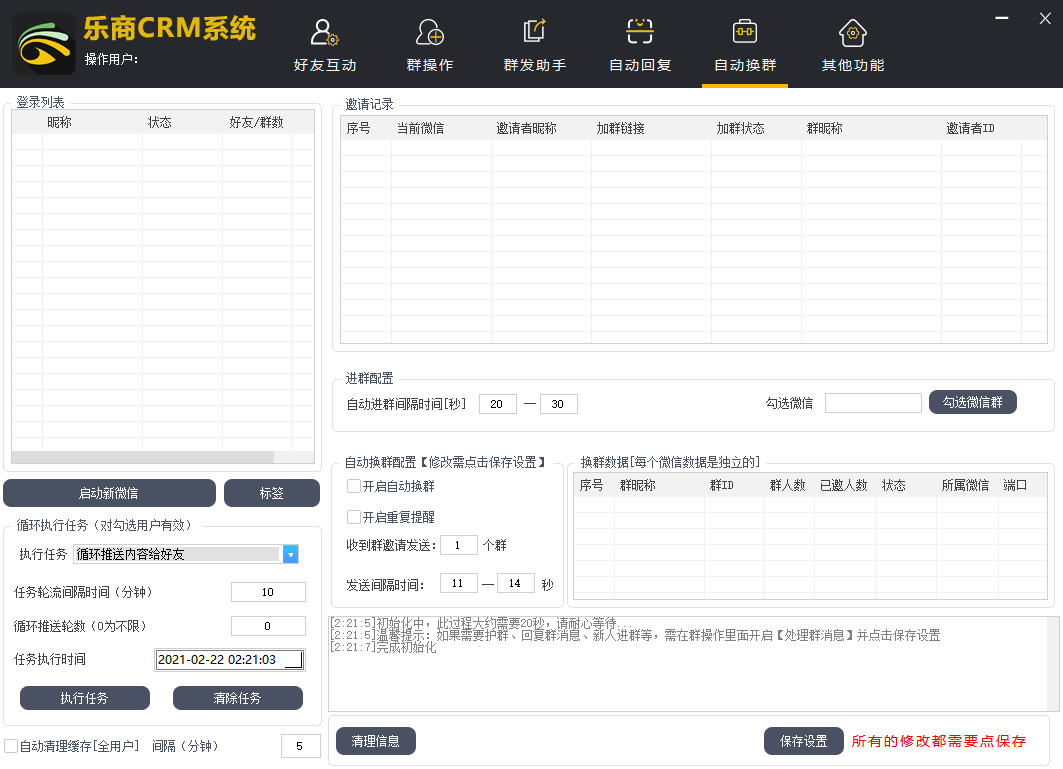
Task: Click the 收到群邀请发送 field showing 1
Action: tap(458, 545)
